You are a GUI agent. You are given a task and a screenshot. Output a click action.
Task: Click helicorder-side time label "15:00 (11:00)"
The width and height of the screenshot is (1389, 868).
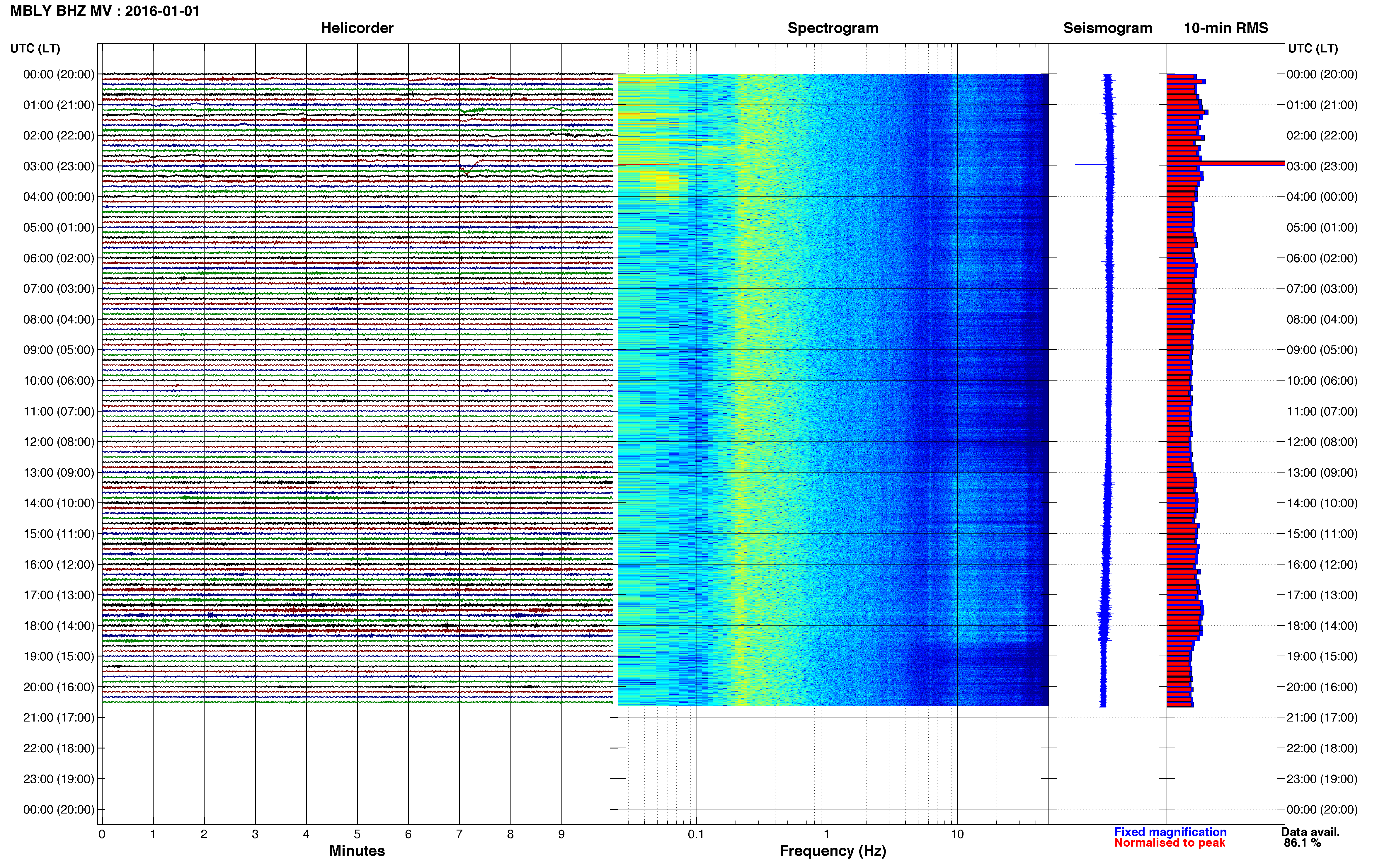59,534
